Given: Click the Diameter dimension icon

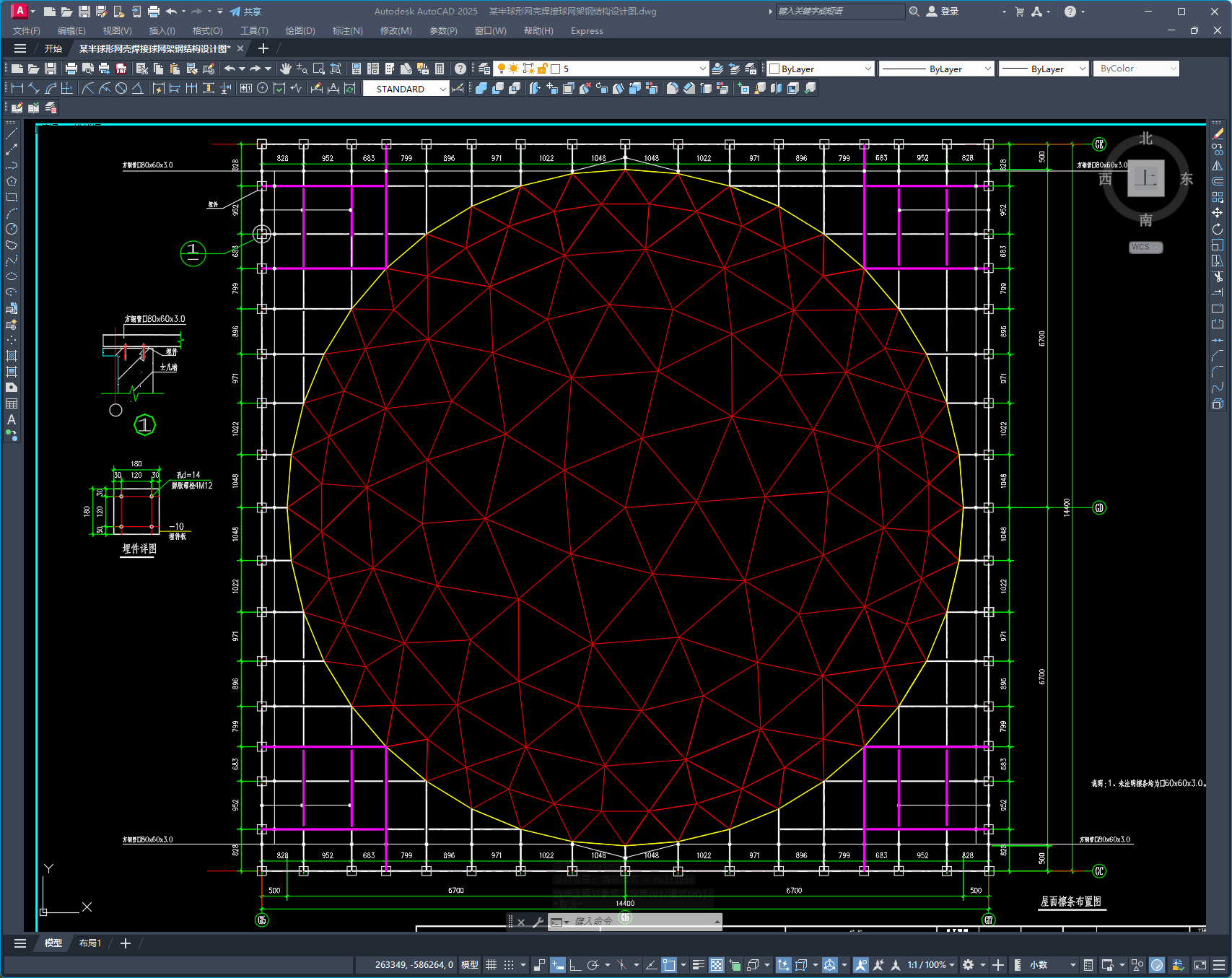Looking at the screenshot, I should (121, 88).
